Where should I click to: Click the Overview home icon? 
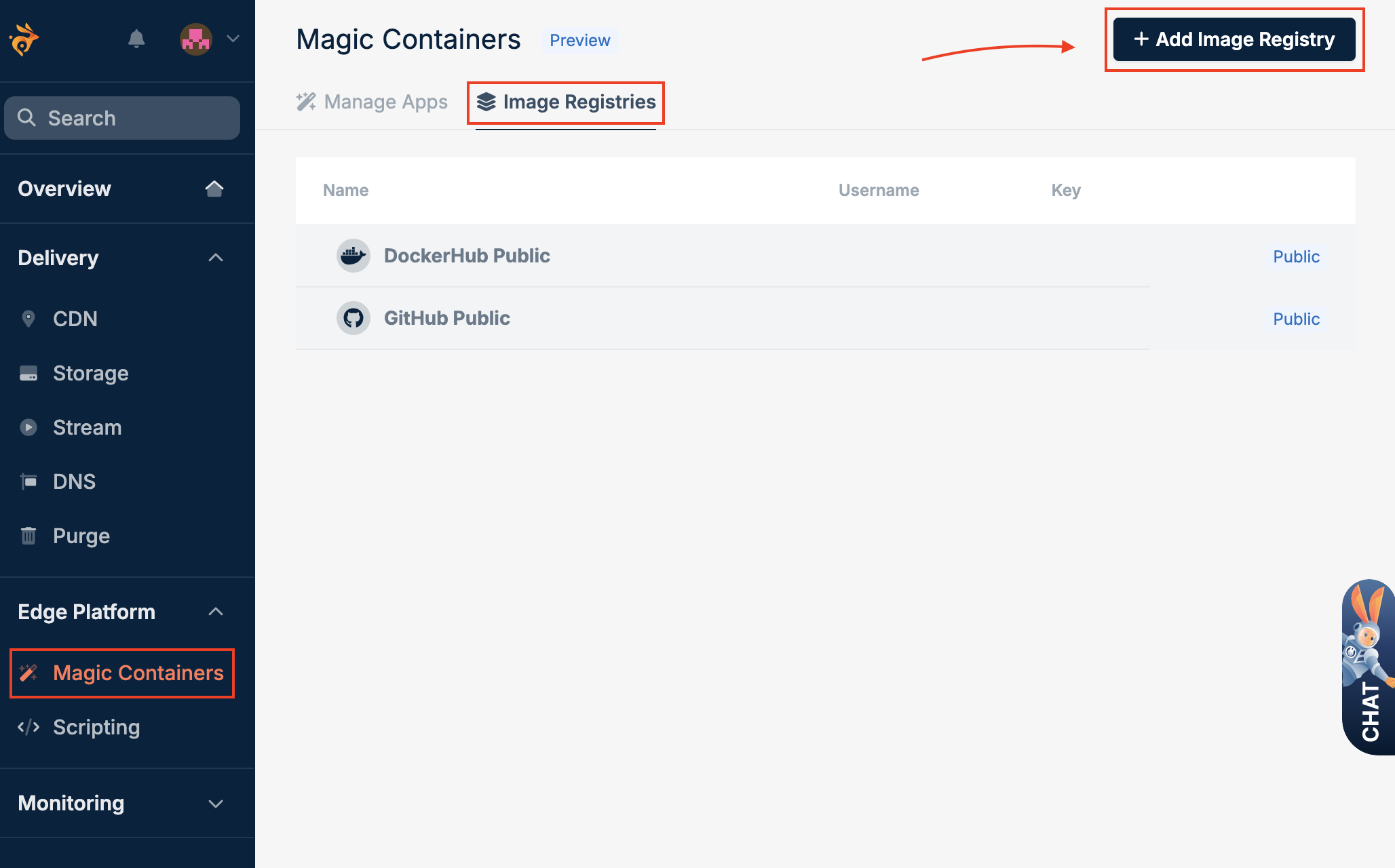point(214,189)
